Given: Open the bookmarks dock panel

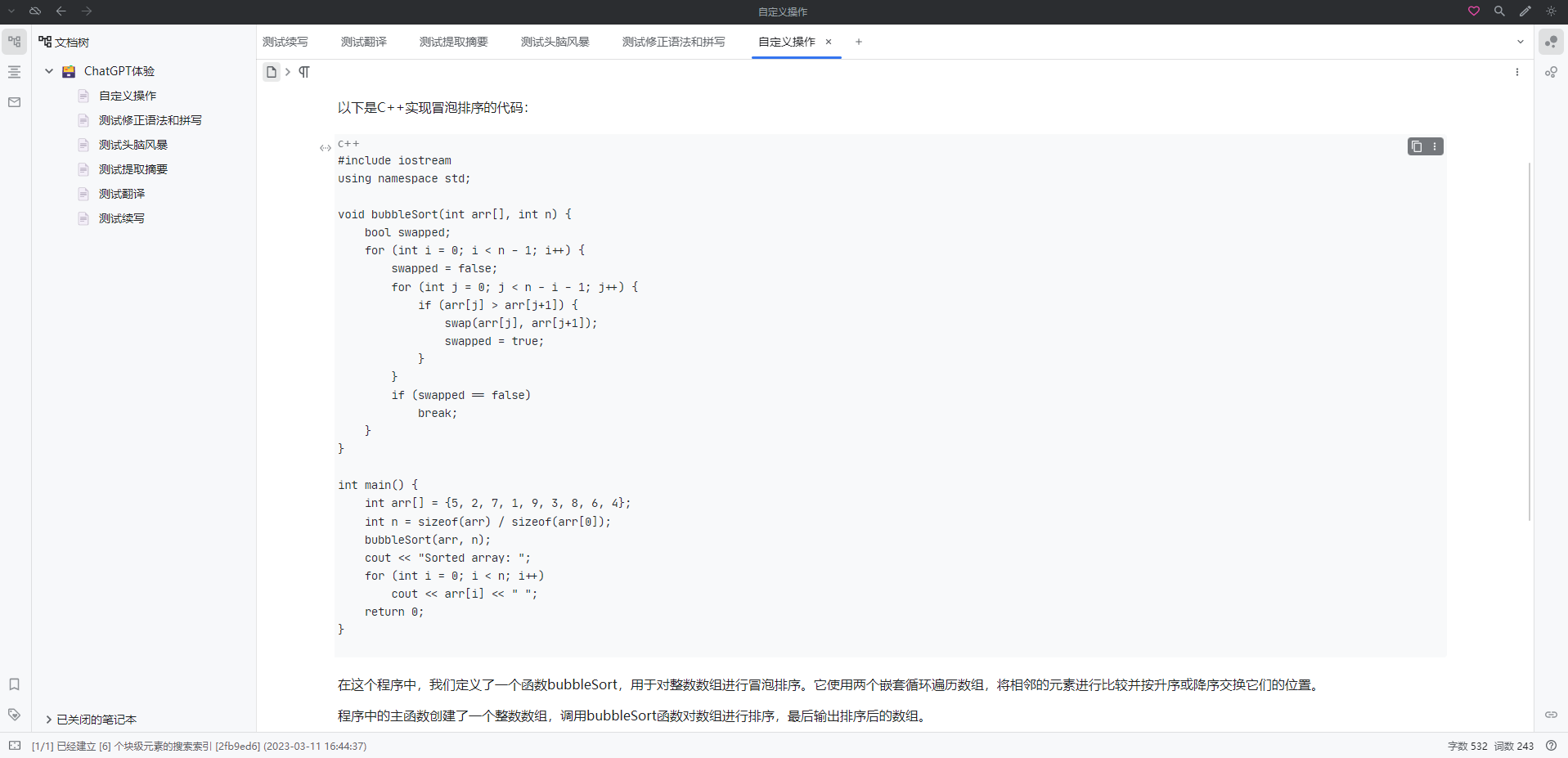Looking at the screenshot, I should (x=15, y=684).
